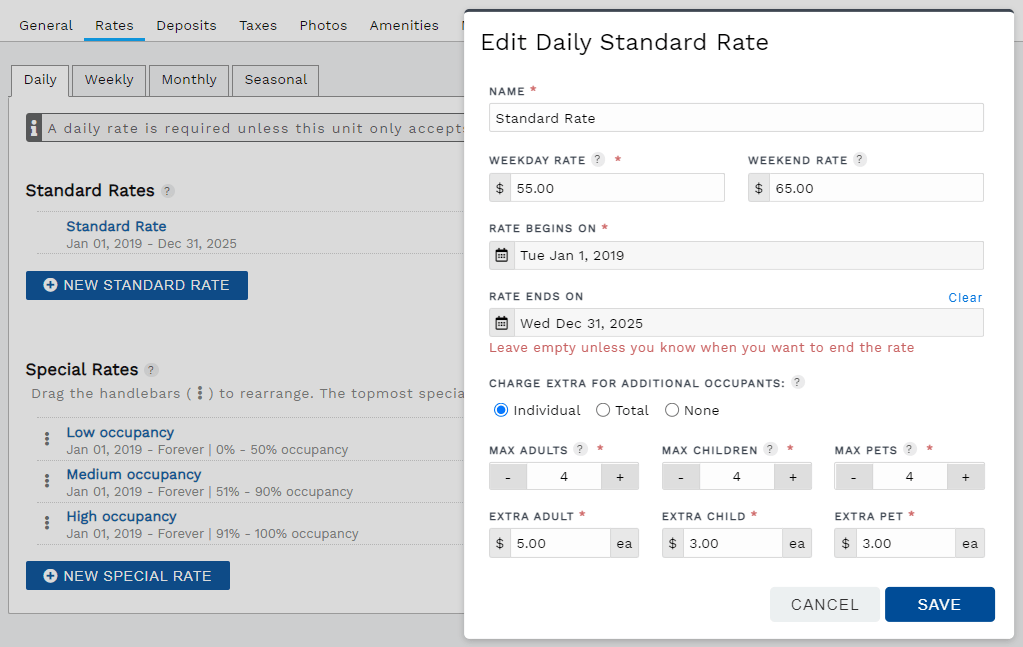Switch to the Weekly rates tab

(108, 79)
